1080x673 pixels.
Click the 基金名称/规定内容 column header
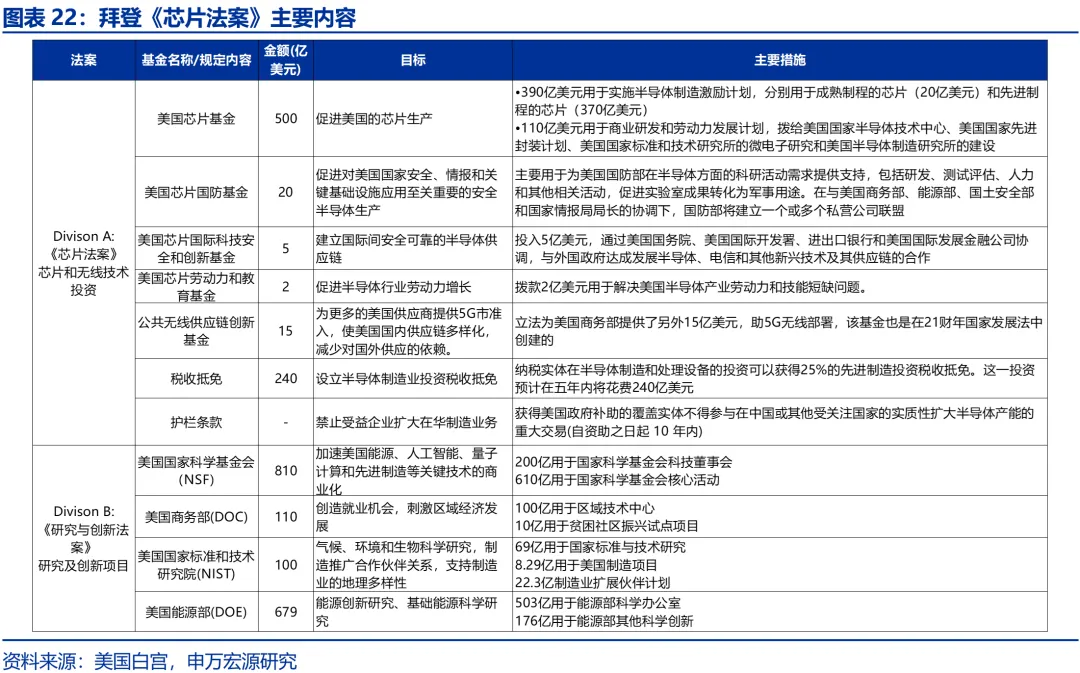[196, 60]
